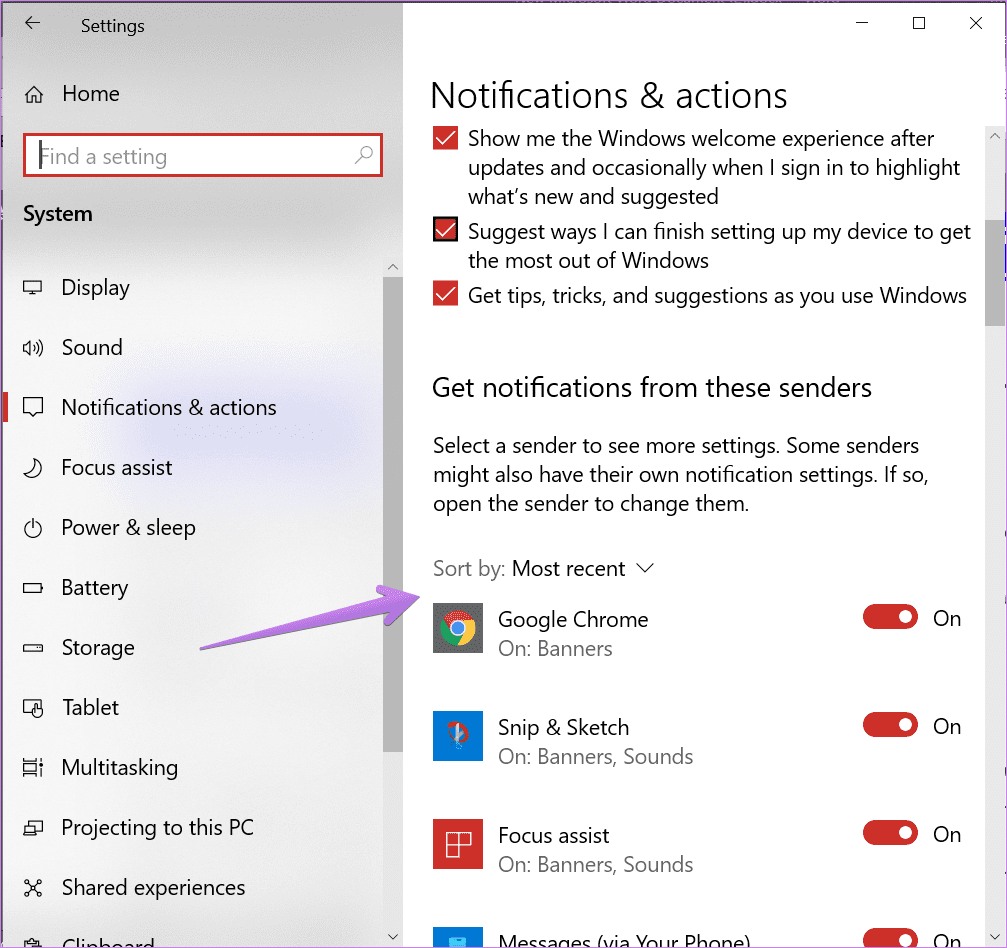1007x948 pixels.
Task: Click the Projecting to this PC icon
Action: [x=33, y=828]
